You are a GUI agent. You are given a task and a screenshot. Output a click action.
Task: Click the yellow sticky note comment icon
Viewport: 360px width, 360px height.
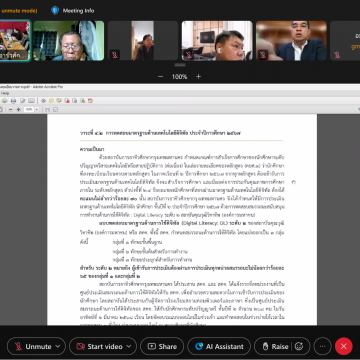click(51, 101)
